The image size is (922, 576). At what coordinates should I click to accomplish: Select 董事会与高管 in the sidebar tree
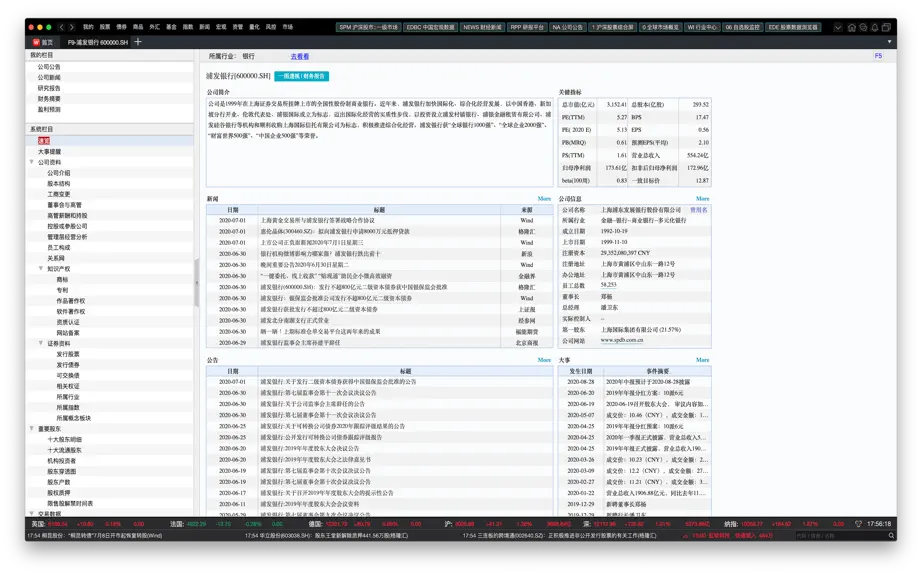click(x=65, y=205)
